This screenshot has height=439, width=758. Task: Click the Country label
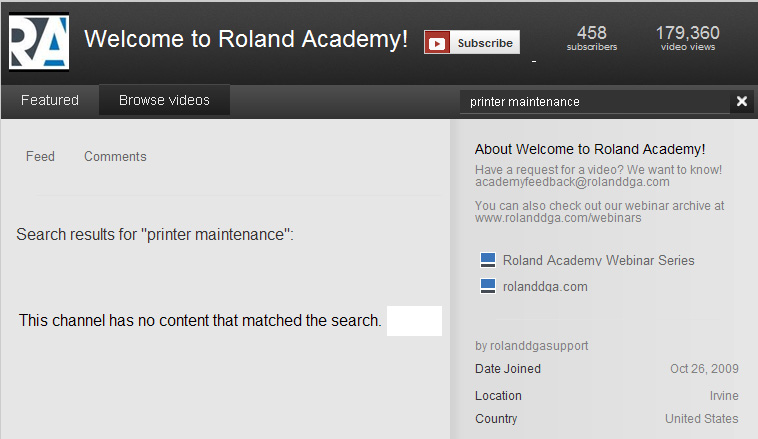click(496, 419)
